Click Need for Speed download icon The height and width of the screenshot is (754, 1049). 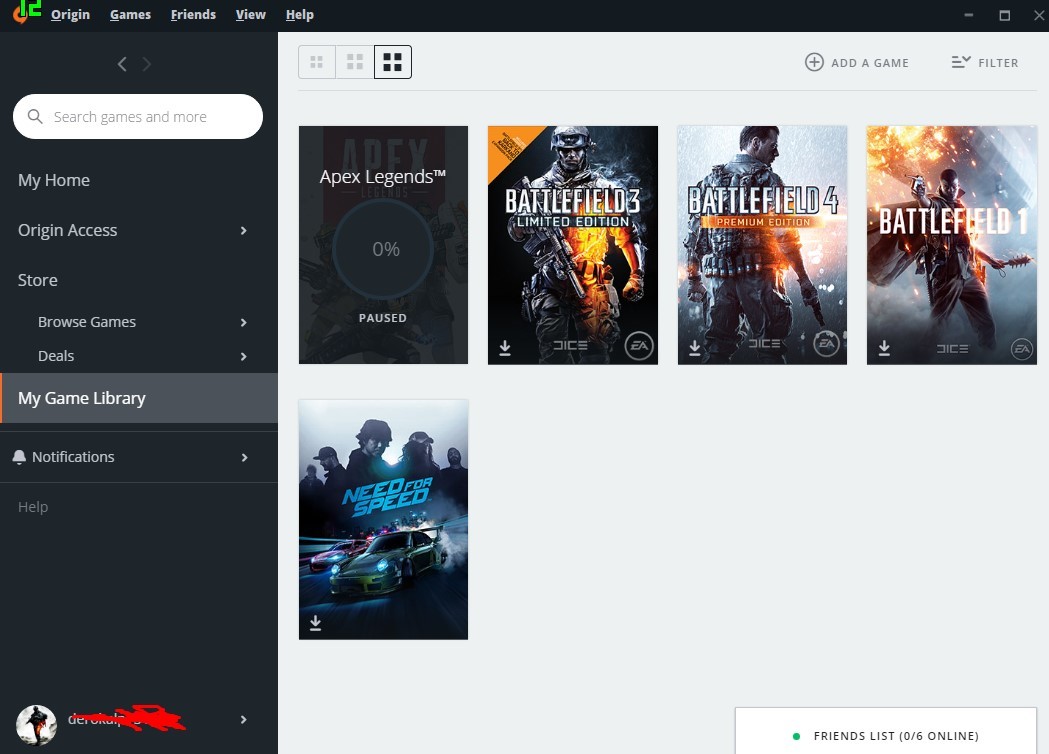tap(315, 624)
